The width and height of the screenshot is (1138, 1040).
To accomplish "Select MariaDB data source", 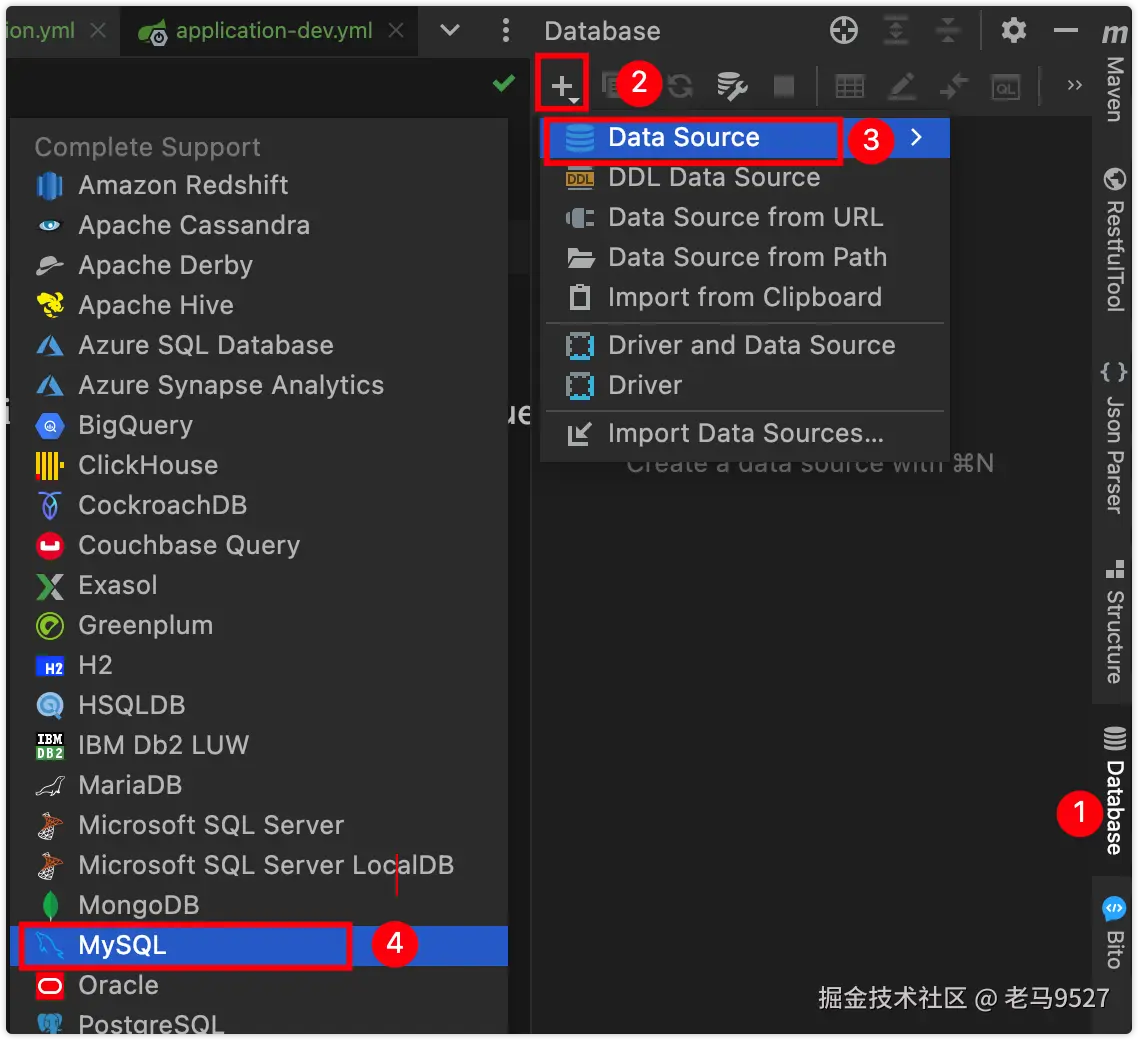I will click(x=259, y=785).
